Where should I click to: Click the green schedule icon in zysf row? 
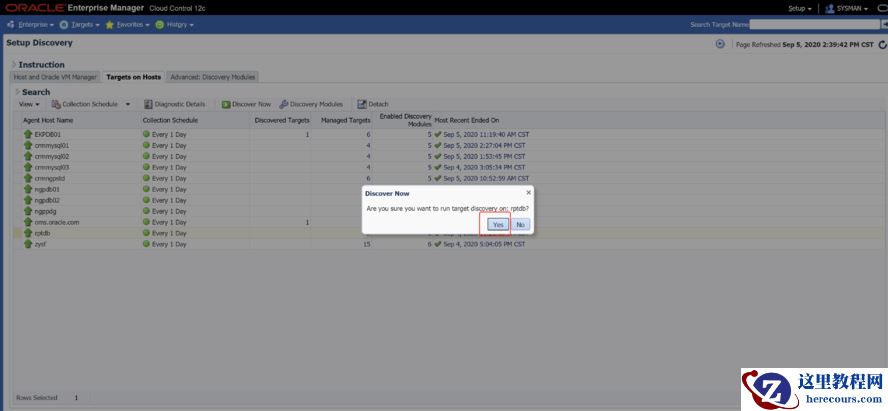tap(146, 244)
